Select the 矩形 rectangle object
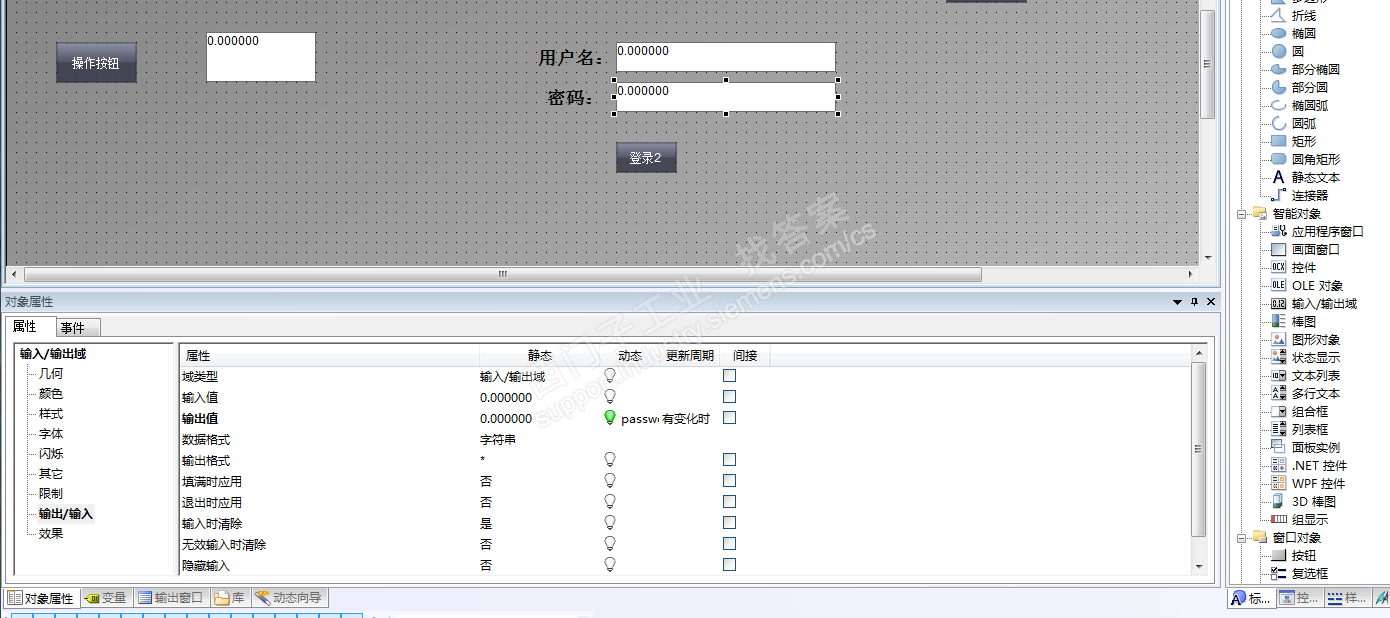1390x618 pixels. [1304, 141]
